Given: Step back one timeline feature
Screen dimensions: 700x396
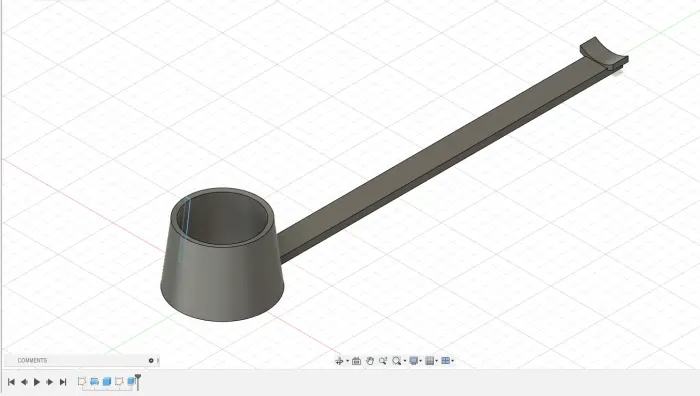Looking at the screenshot, I should click(25, 382).
